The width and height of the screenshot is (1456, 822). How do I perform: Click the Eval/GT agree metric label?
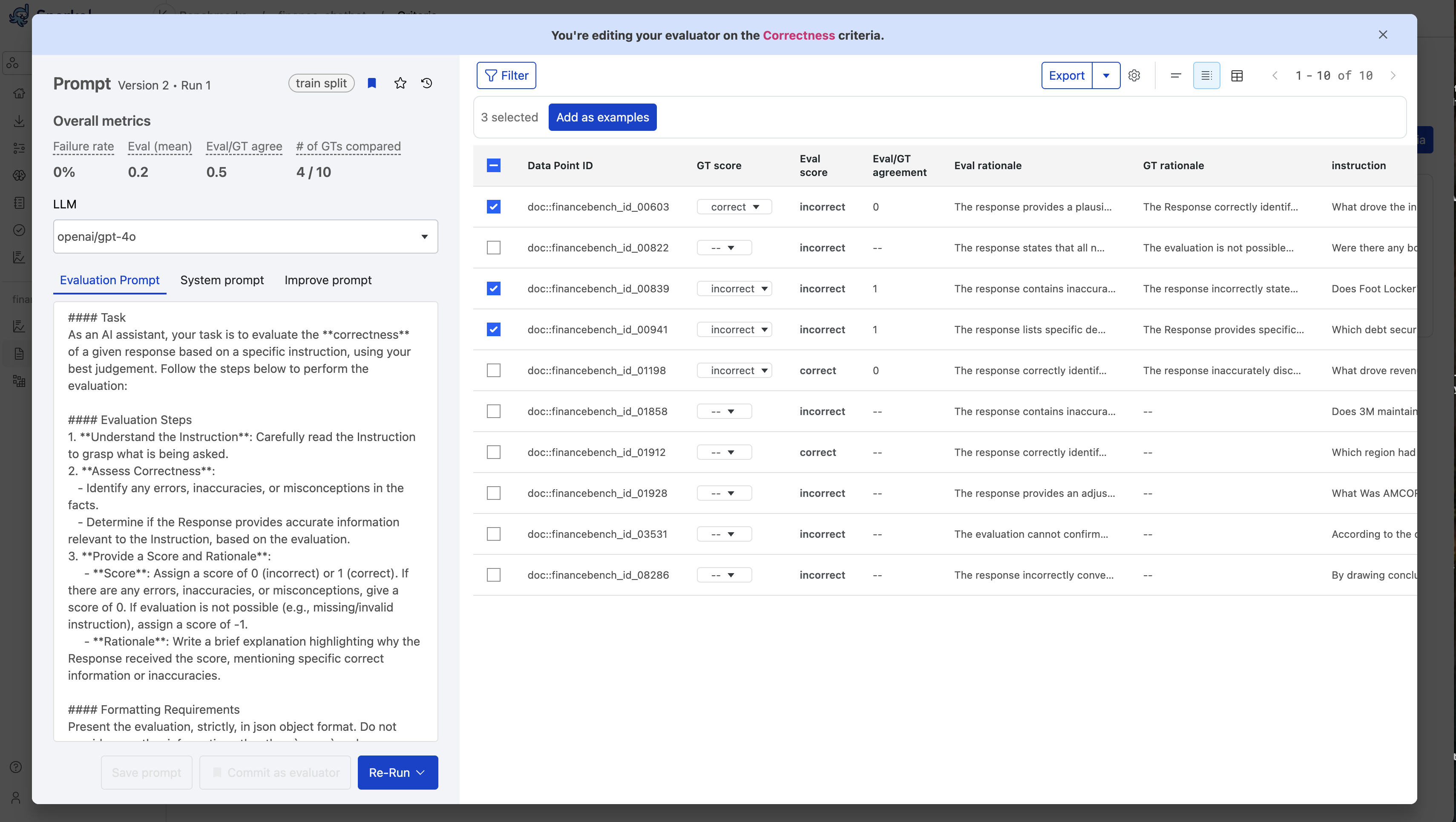click(244, 147)
